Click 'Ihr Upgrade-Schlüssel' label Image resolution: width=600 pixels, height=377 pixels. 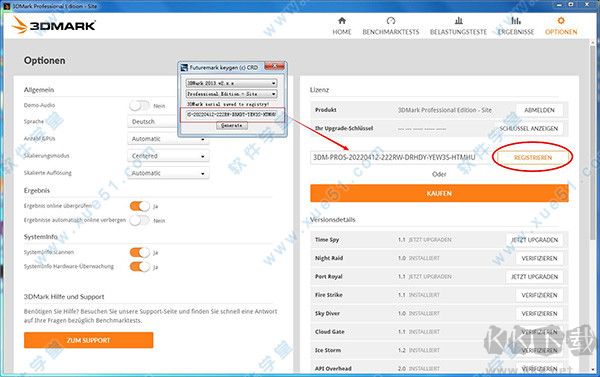(344, 128)
